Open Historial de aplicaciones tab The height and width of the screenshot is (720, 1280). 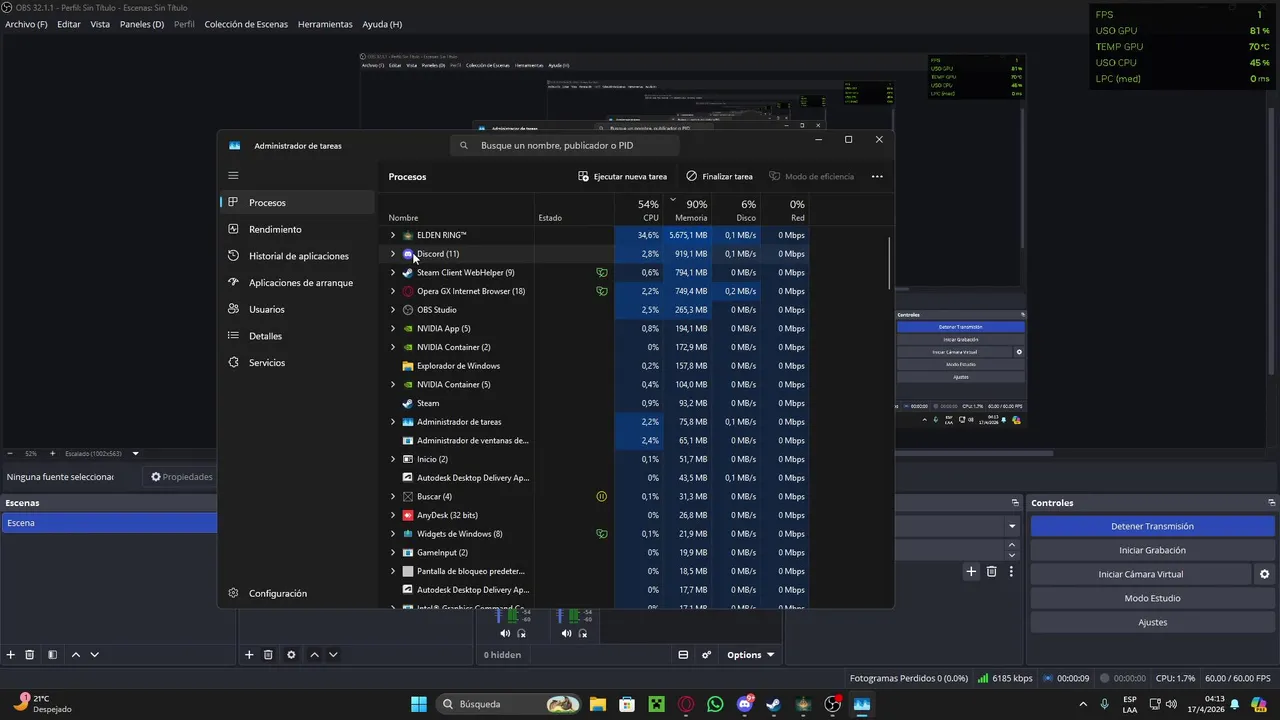click(x=296, y=256)
